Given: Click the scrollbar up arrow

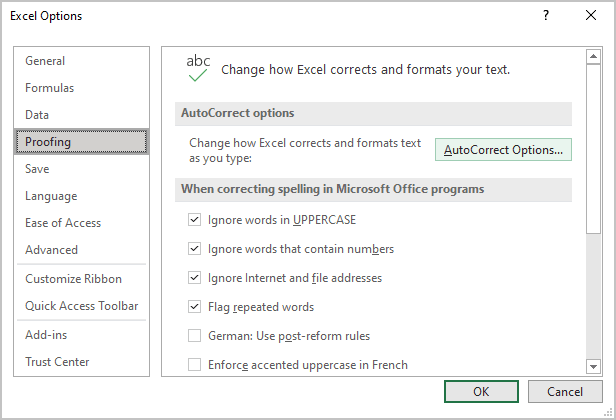Looking at the screenshot, I should (x=593, y=57).
